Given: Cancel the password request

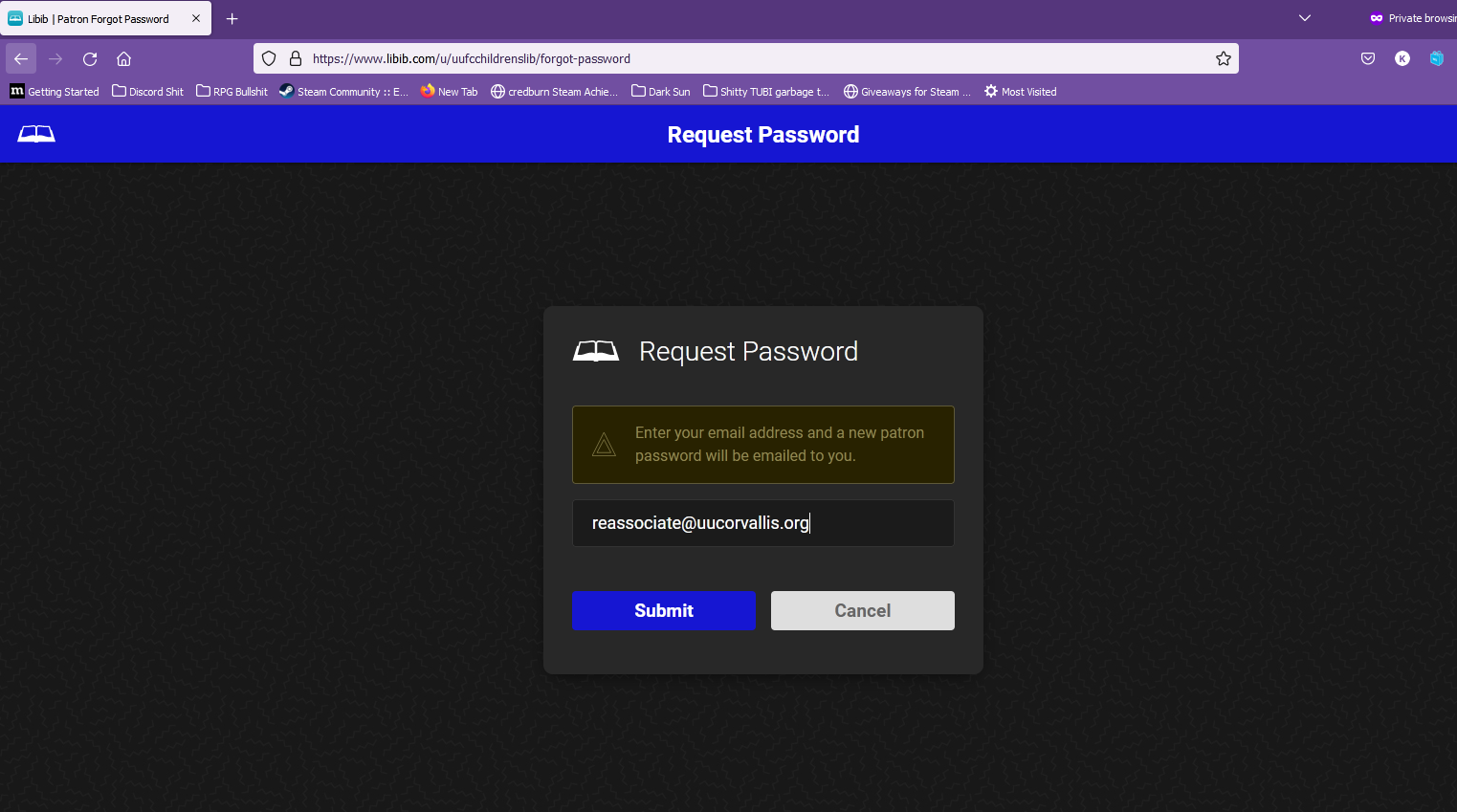Looking at the screenshot, I should 862,610.
